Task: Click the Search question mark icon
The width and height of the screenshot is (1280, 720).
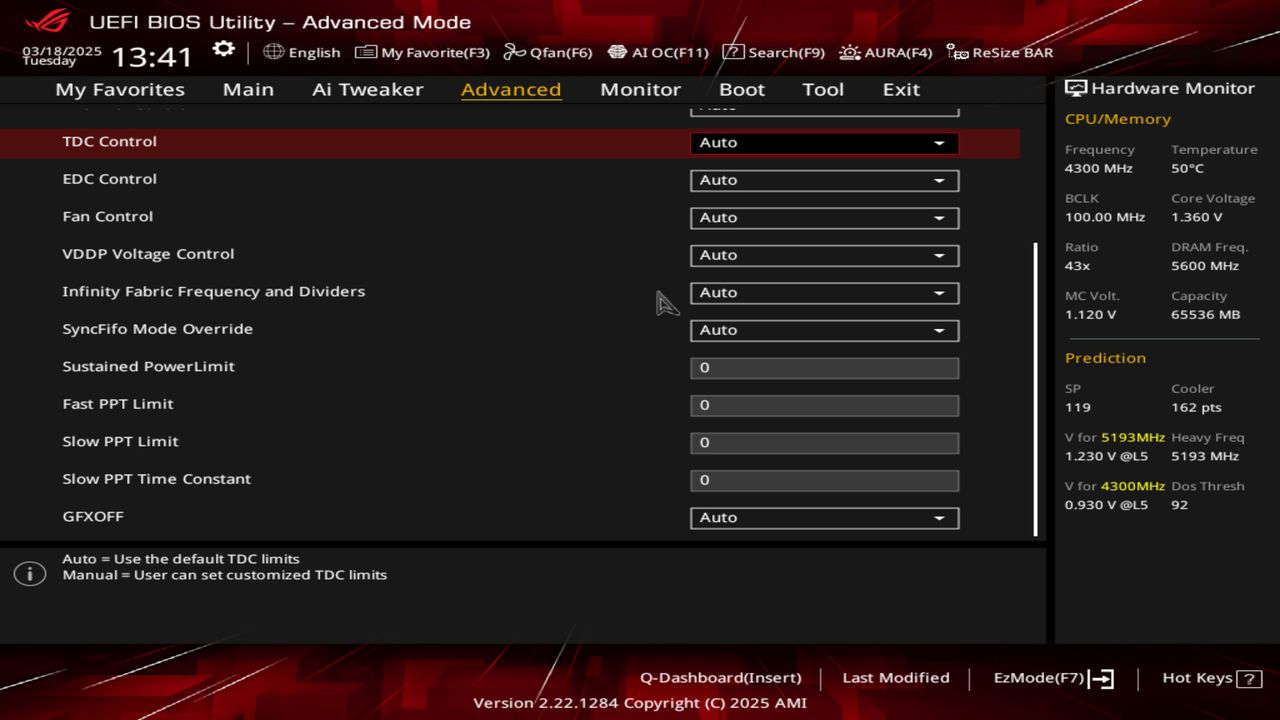Action: [733, 52]
